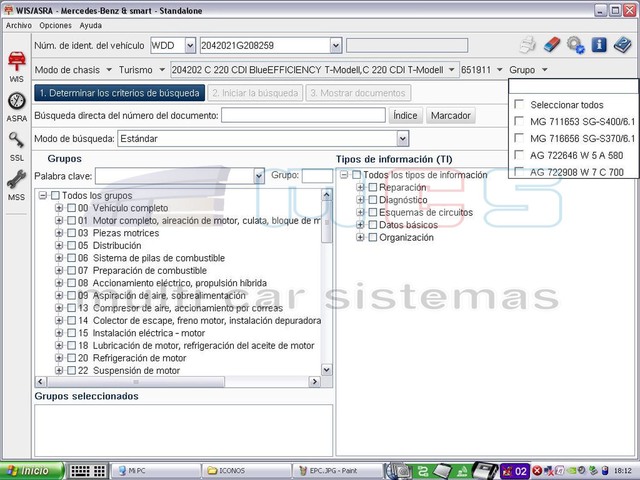Open the SSL key module
Image resolution: width=640 pixels, height=480 pixels.
16,147
